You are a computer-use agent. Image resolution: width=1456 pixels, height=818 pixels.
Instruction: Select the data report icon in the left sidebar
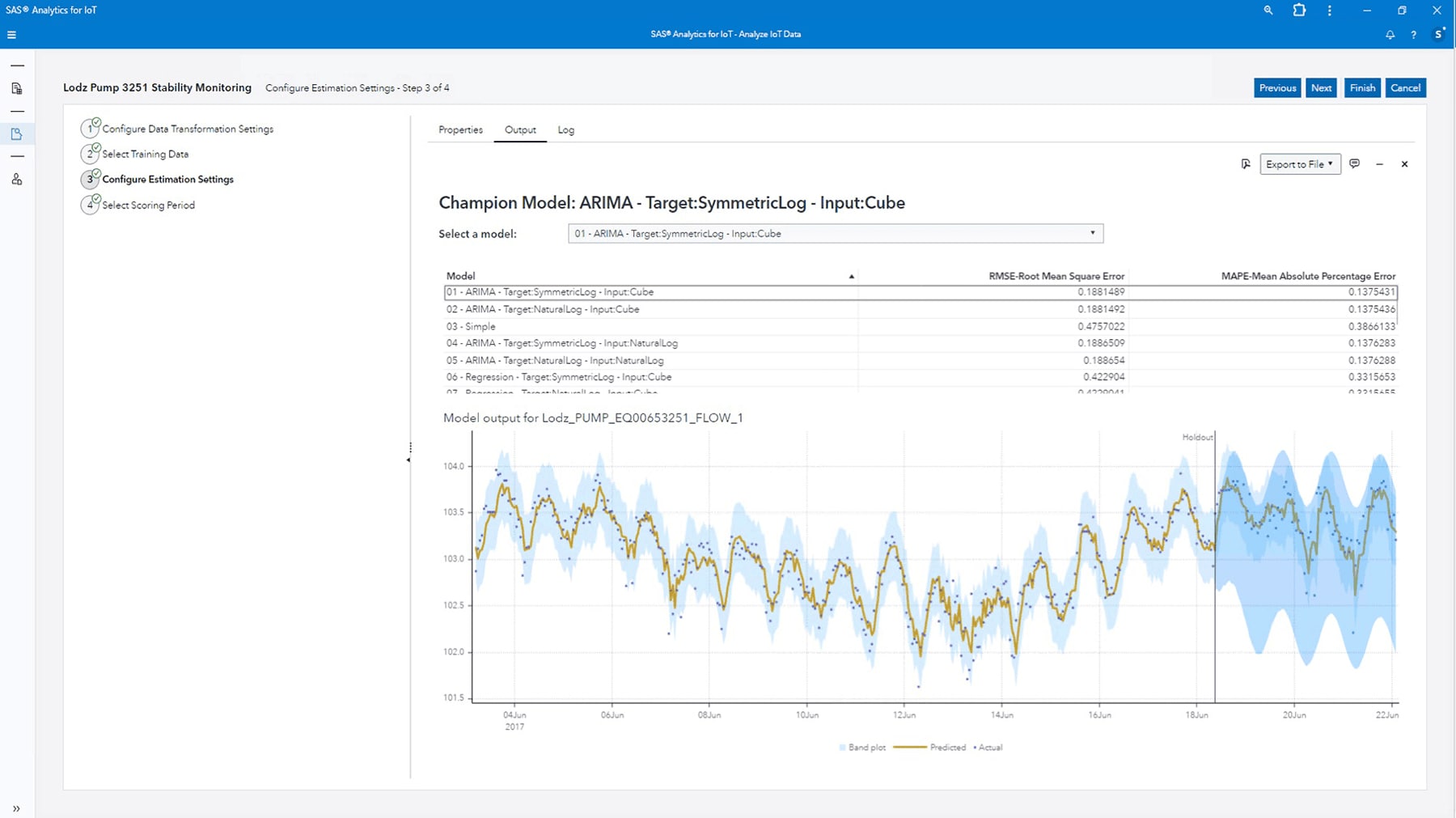pos(16,89)
